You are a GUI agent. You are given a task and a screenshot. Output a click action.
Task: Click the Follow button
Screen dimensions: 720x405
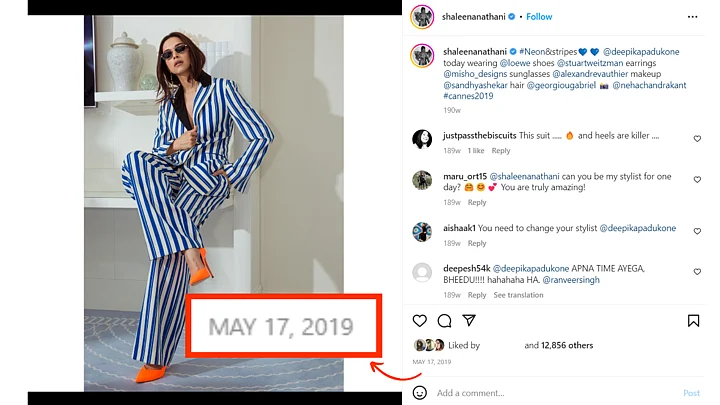point(539,17)
